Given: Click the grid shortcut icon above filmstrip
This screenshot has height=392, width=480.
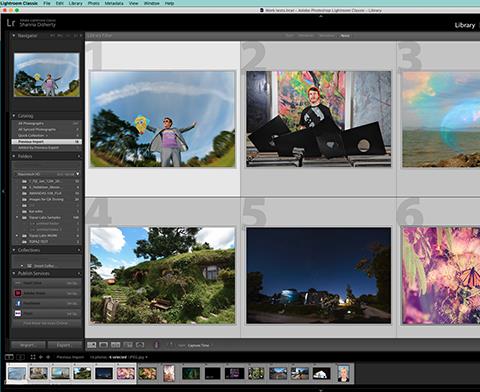Looking at the screenshot, I should (x=33, y=357).
